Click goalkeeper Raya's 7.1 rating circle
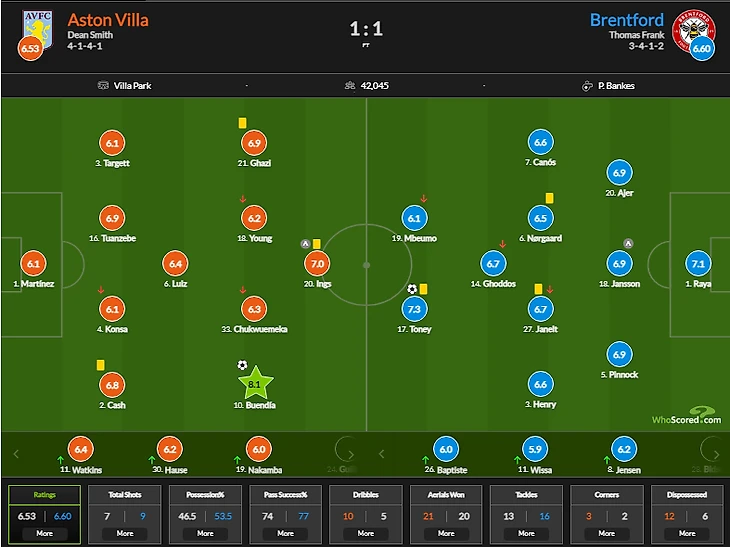Image resolution: width=730 pixels, height=547 pixels. pos(698,264)
